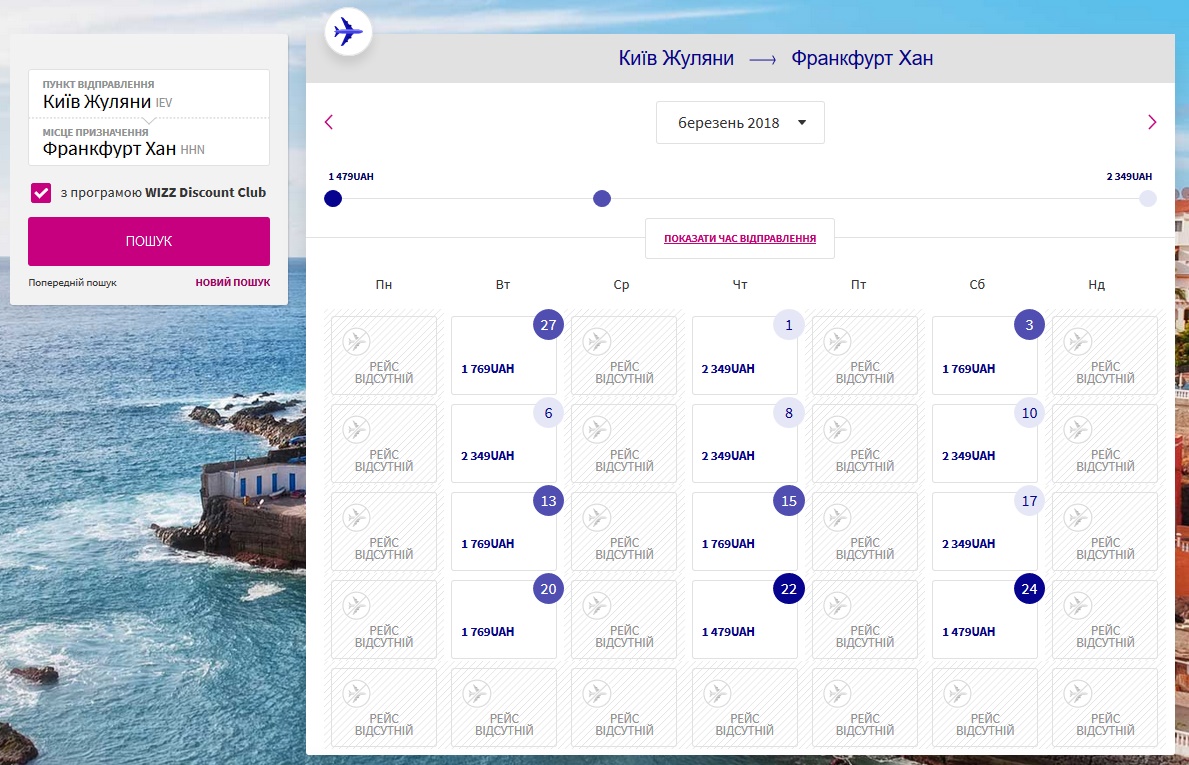This screenshot has width=1189, height=765.
Task: Select date circle 15 on Thursday
Action: [788, 501]
